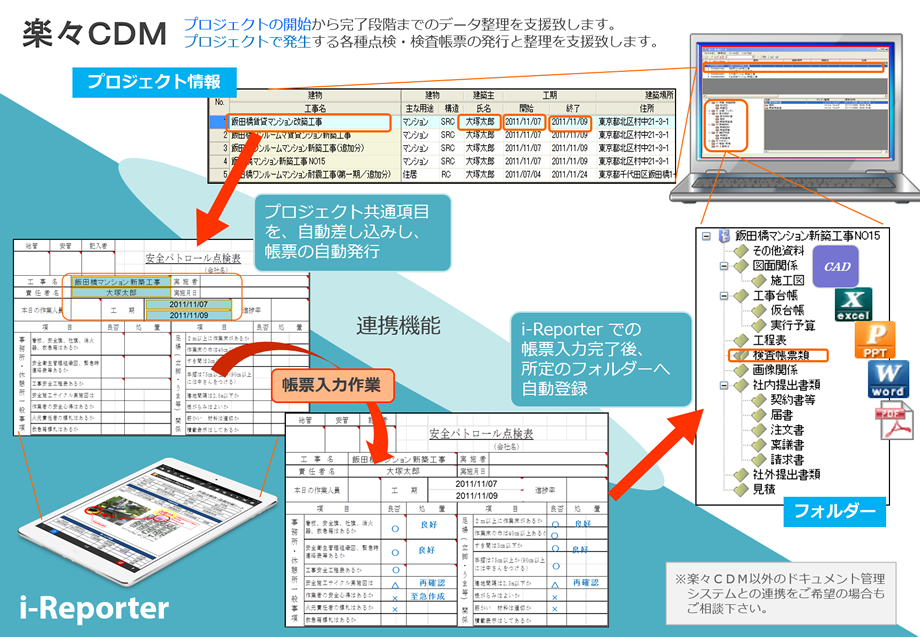Click the Excel file type icon
920x637 pixels.
853,304
